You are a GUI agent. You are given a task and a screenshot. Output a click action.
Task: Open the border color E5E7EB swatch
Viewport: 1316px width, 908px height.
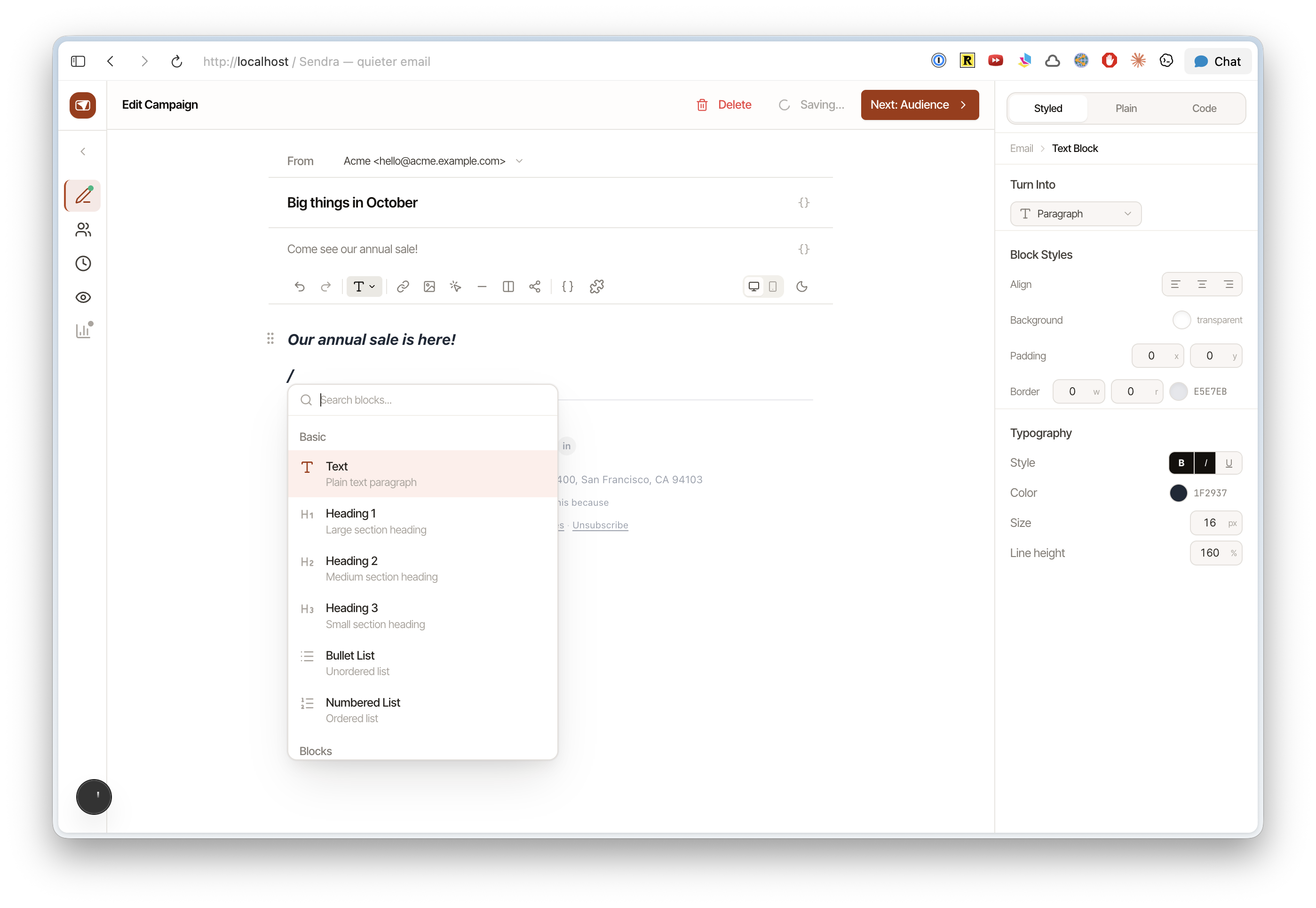[1178, 391]
